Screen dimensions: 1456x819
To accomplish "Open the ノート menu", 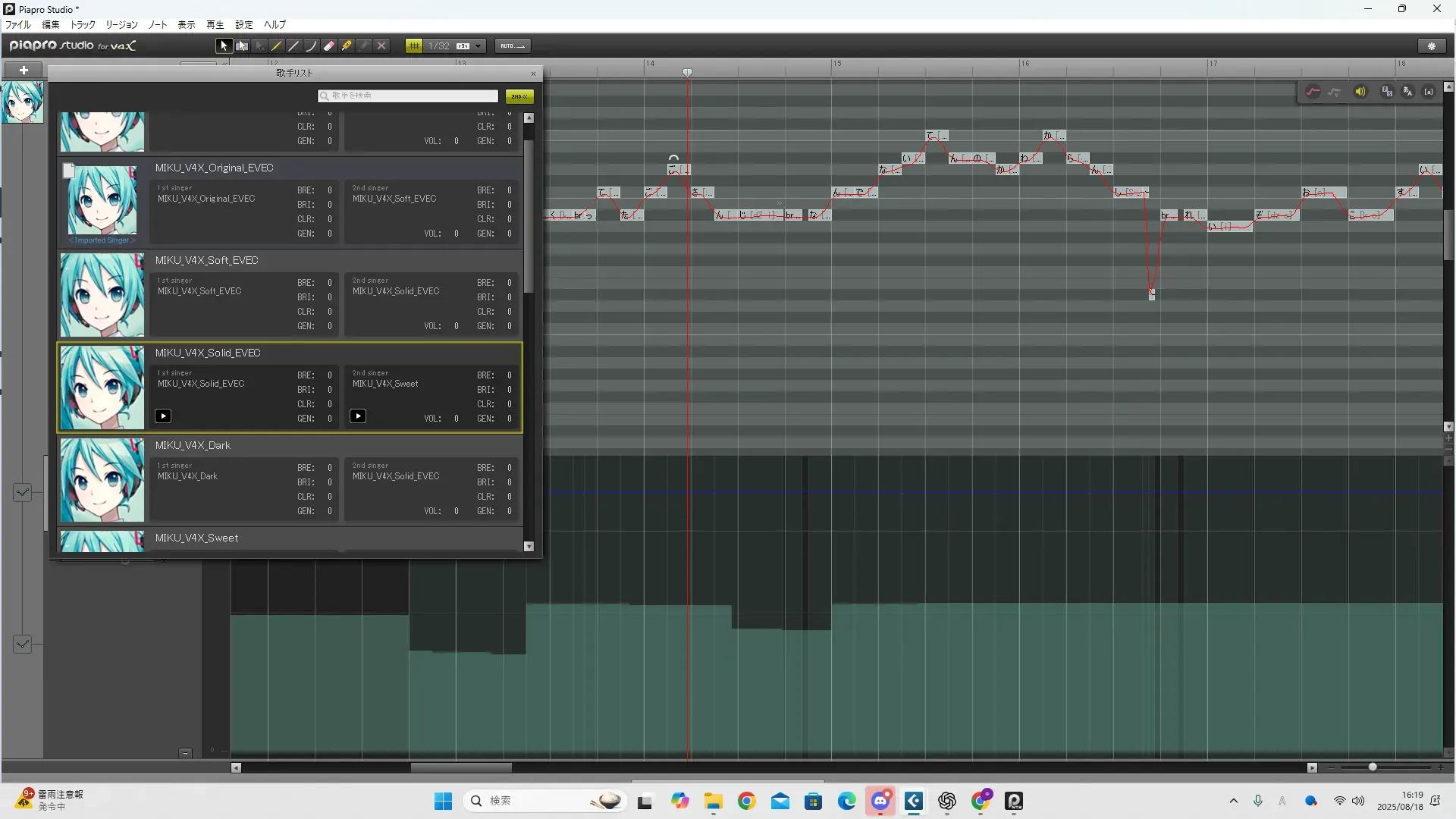I will pos(158,25).
